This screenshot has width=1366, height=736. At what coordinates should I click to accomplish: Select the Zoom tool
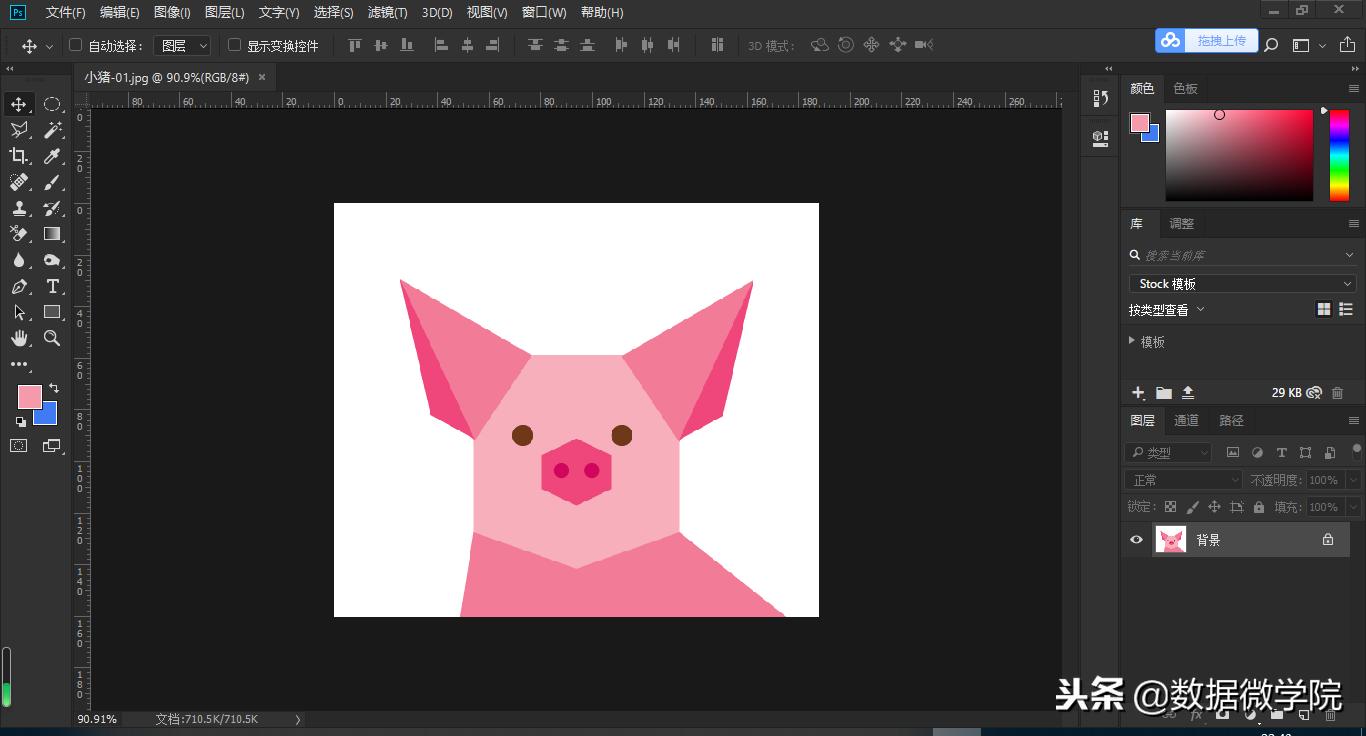[x=53, y=338]
